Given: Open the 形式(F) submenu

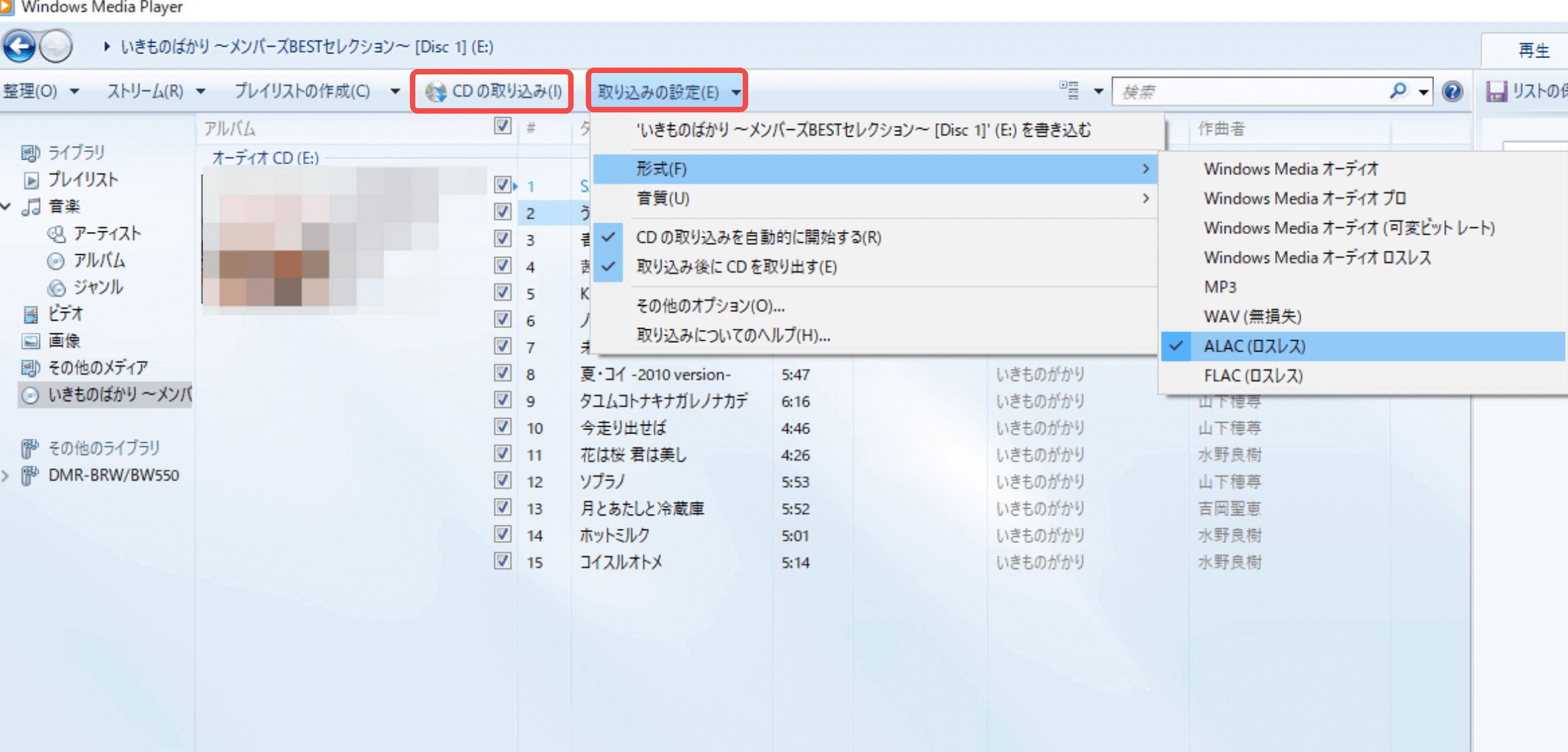Looking at the screenshot, I should [x=875, y=168].
